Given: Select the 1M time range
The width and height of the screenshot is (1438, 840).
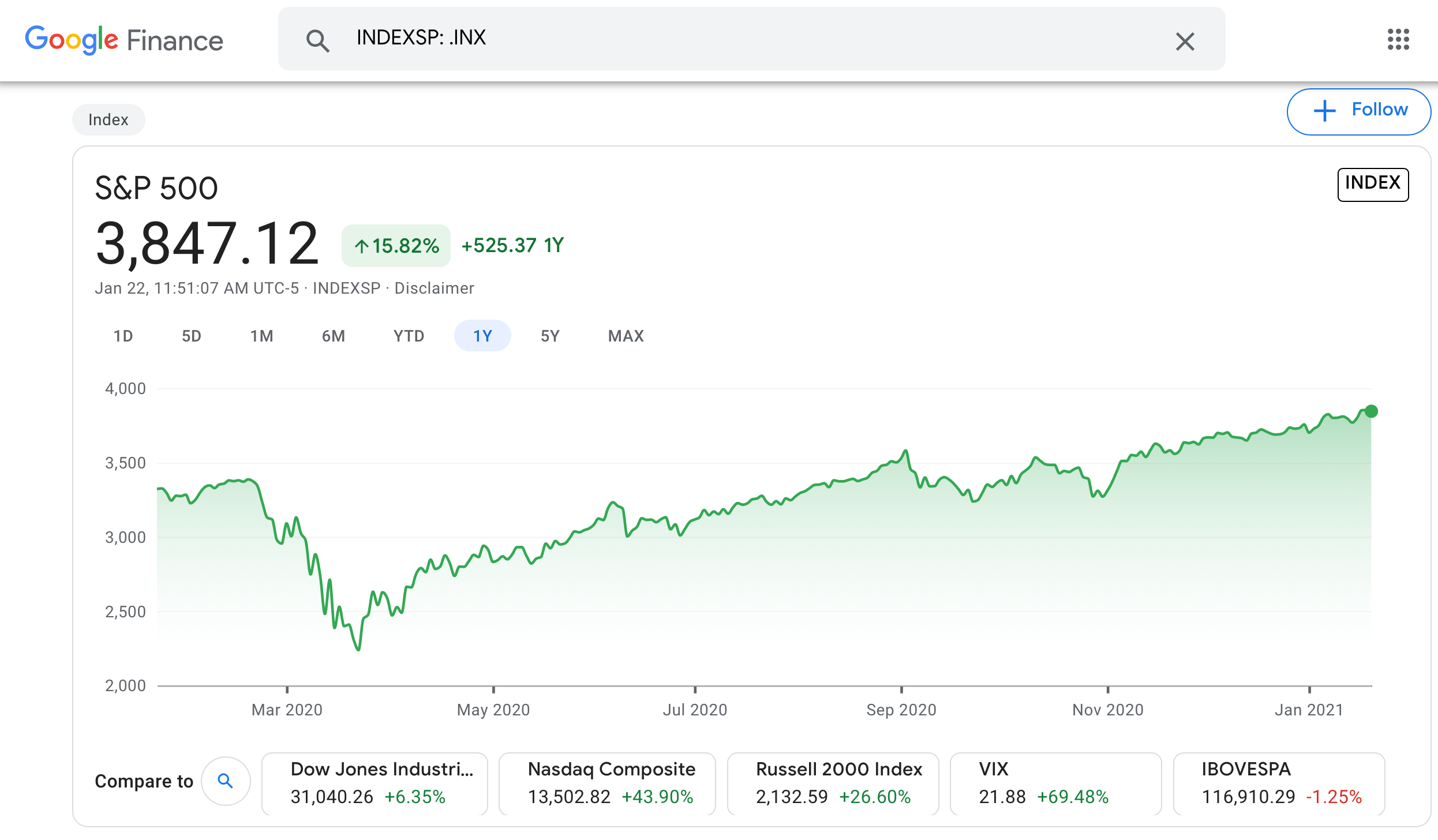Looking at the screenshot, I should click(x=261, y=336).
